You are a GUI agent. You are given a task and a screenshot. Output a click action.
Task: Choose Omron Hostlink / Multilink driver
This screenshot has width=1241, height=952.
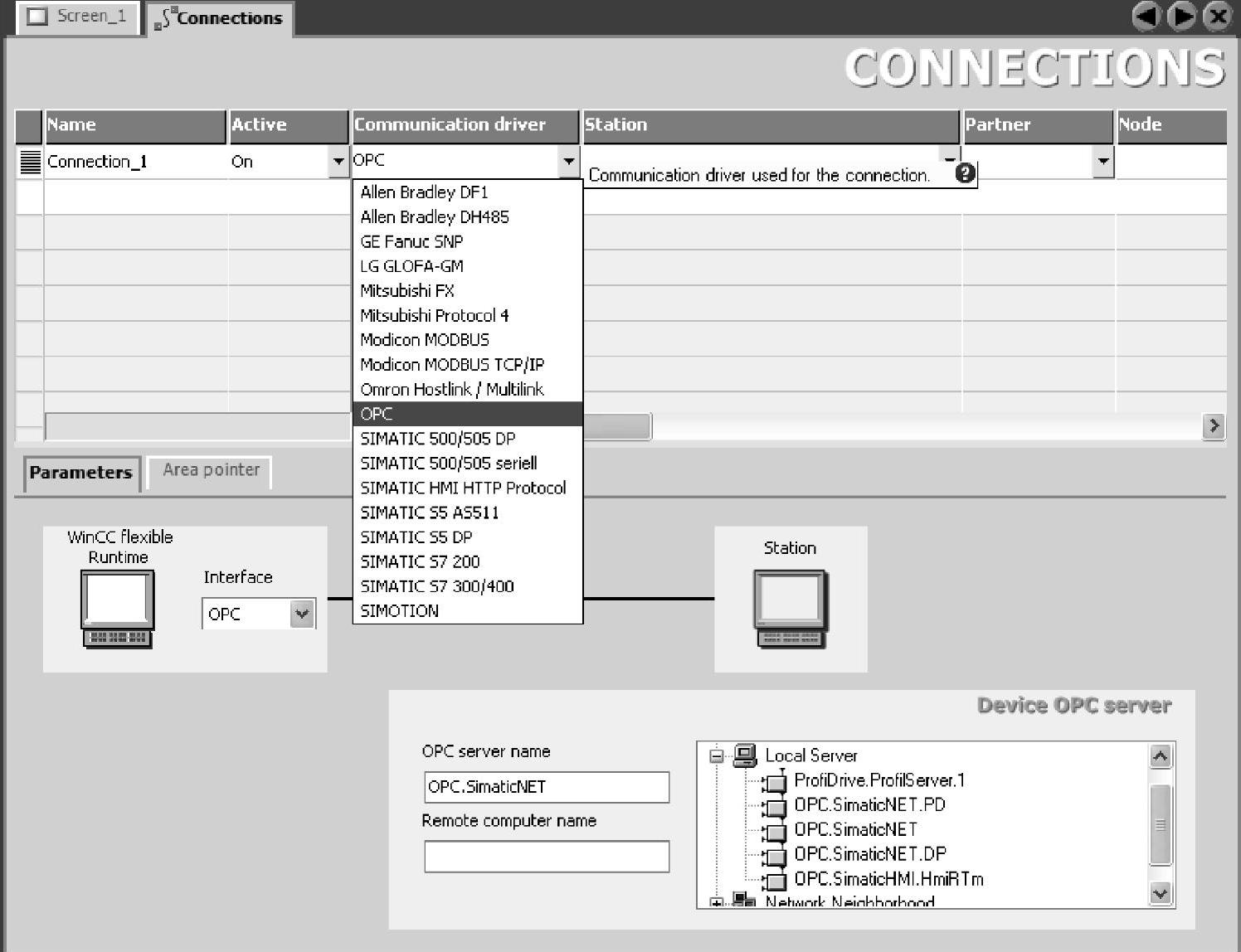pyautogui.click(x=468, y=390)
